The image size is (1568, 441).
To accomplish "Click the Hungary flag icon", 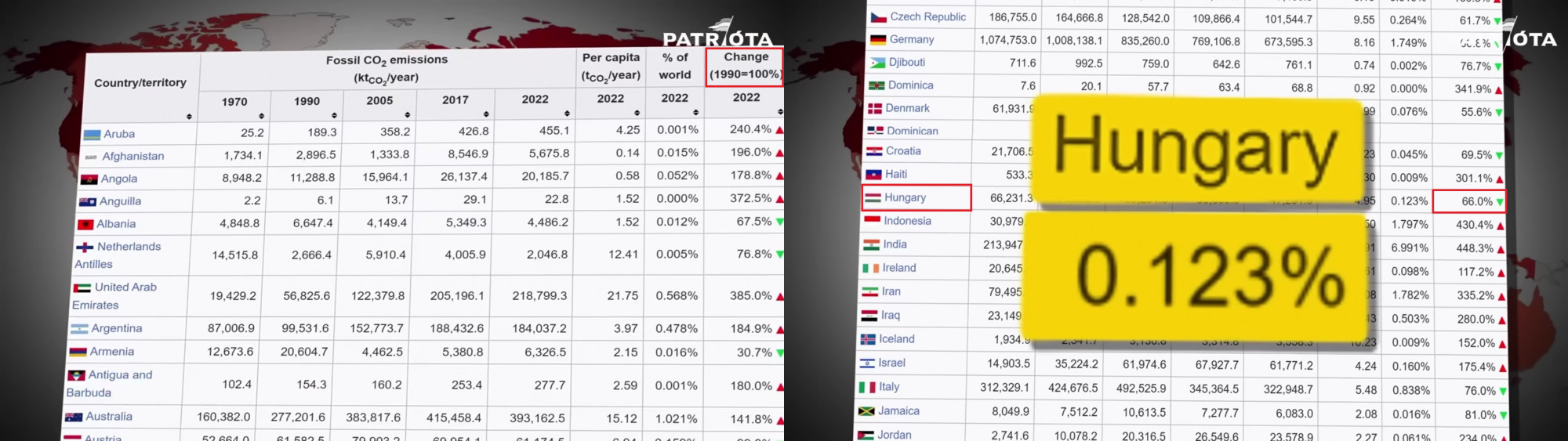I will click(873, 198).
